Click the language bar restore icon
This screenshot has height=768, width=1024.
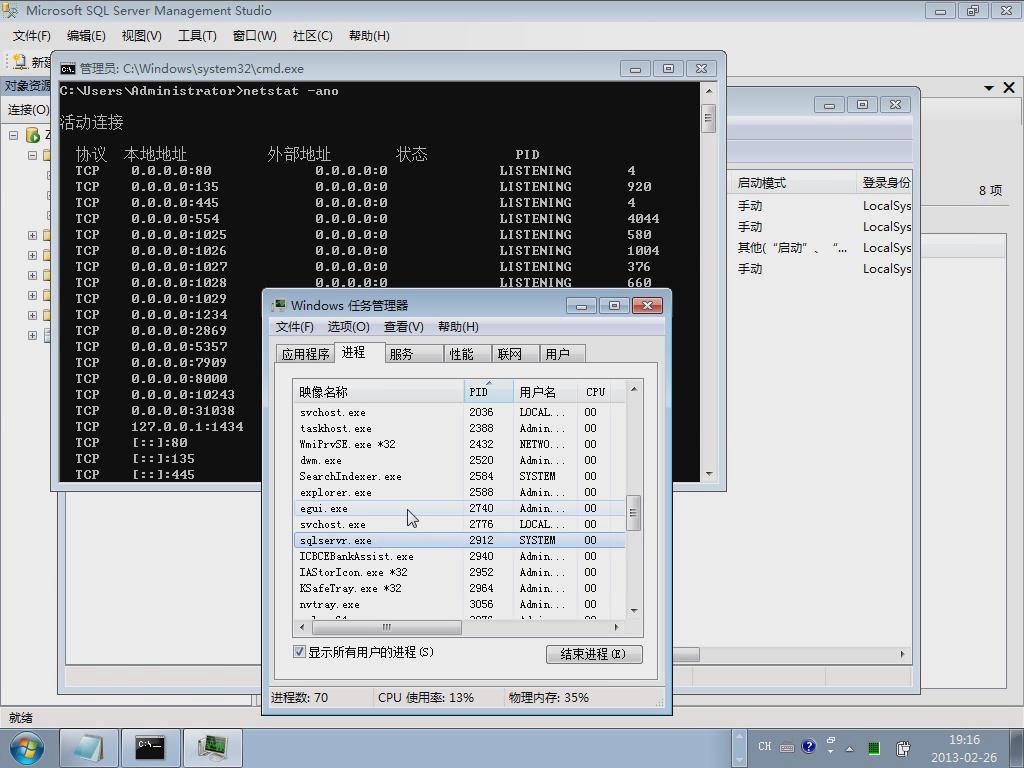[831, 741]
